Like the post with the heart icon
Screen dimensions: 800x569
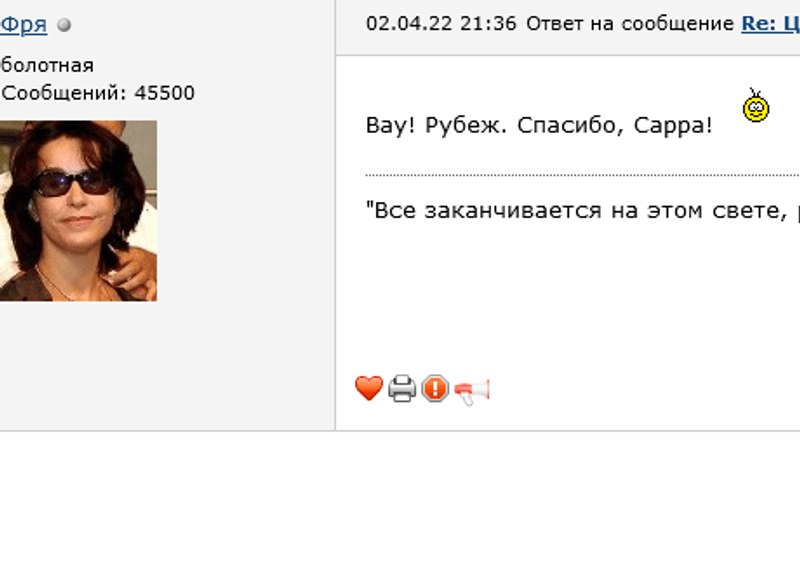(368, 388)
